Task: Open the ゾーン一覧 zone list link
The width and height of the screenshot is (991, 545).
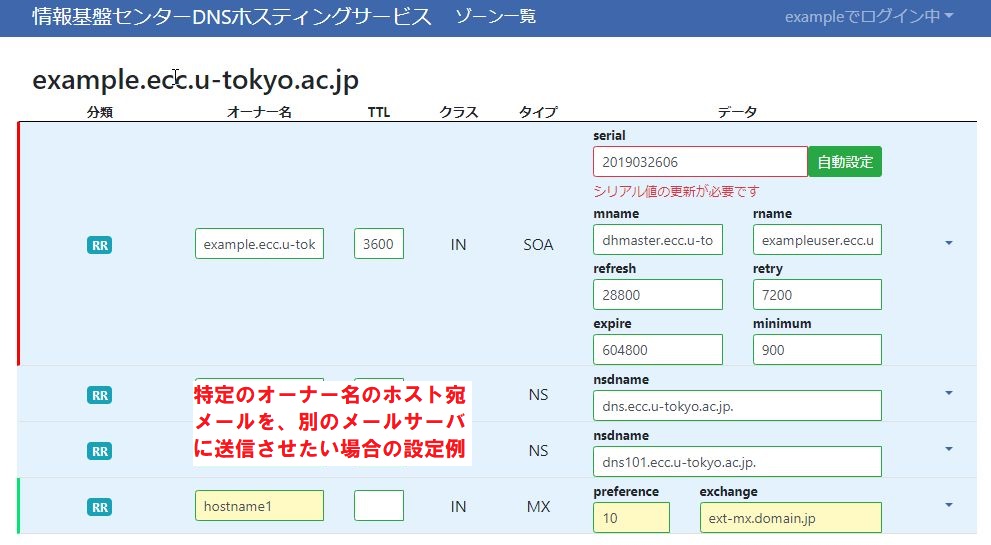Action: [x=496, y=16]
